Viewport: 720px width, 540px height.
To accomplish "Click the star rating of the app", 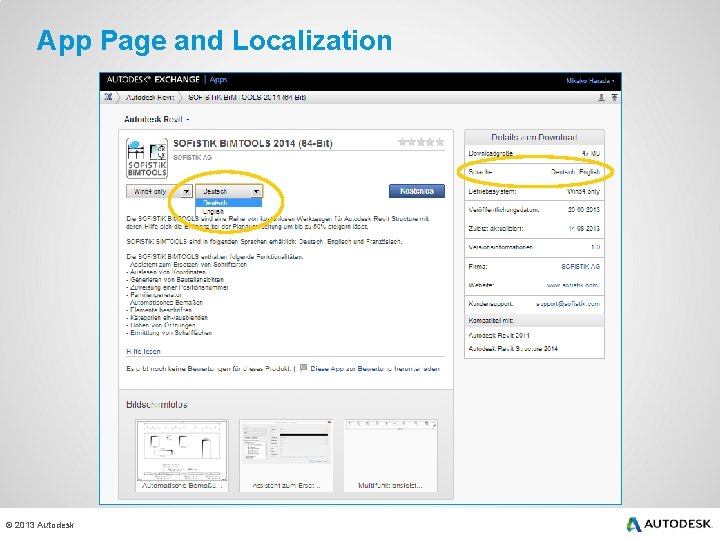I will [421, 142].
